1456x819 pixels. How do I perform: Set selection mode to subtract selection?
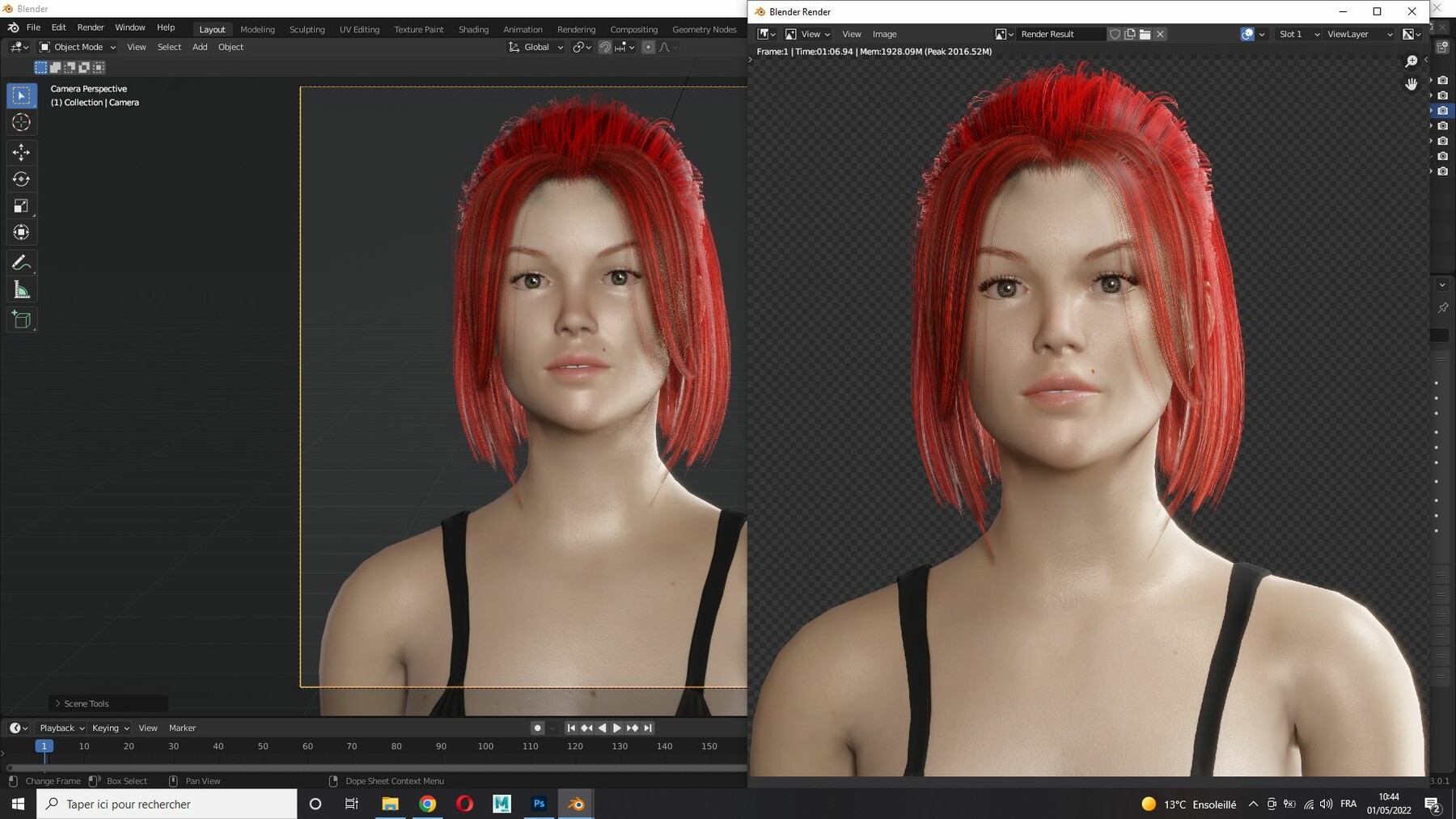pyautogui.click(x=70, y=67)
